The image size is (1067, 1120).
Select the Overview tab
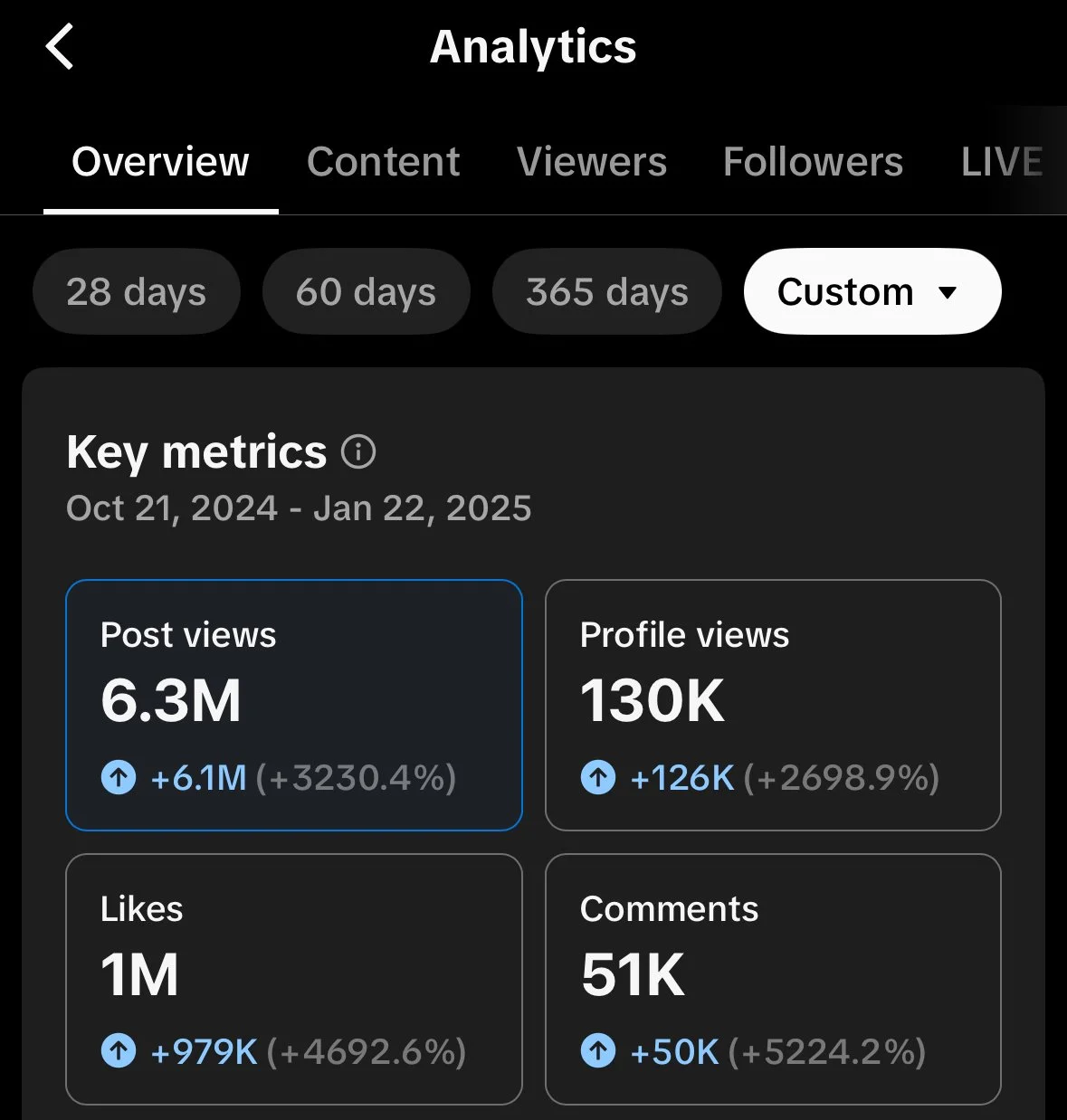(x=160, y=162)
